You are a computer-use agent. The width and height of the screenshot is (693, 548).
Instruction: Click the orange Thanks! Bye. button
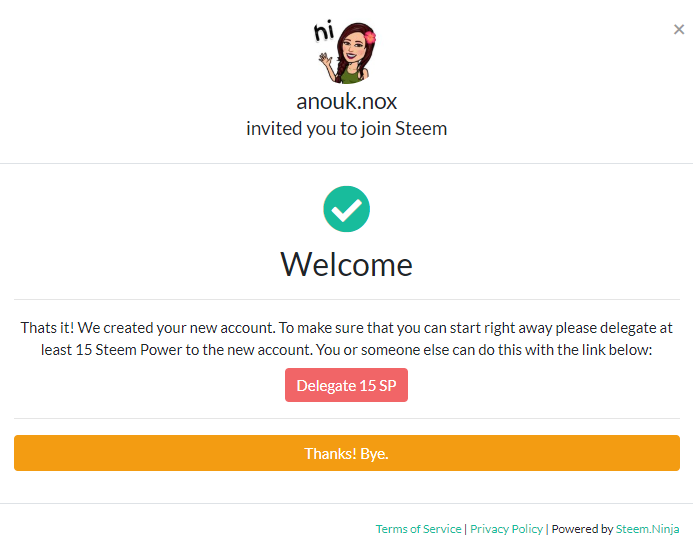tap(346, 453)
